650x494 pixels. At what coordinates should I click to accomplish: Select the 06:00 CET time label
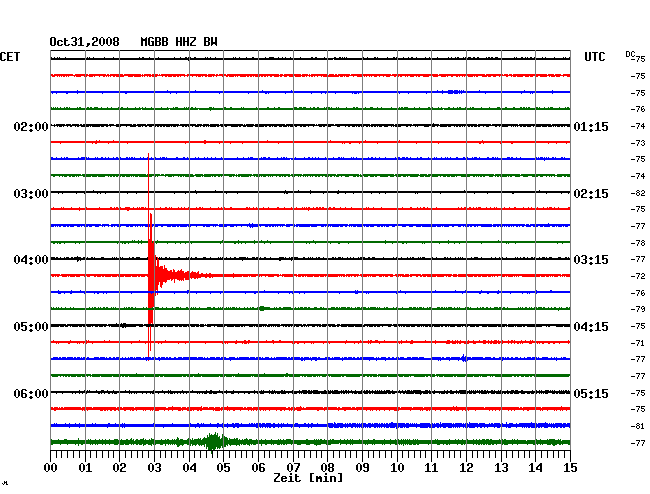coord(31,393)
